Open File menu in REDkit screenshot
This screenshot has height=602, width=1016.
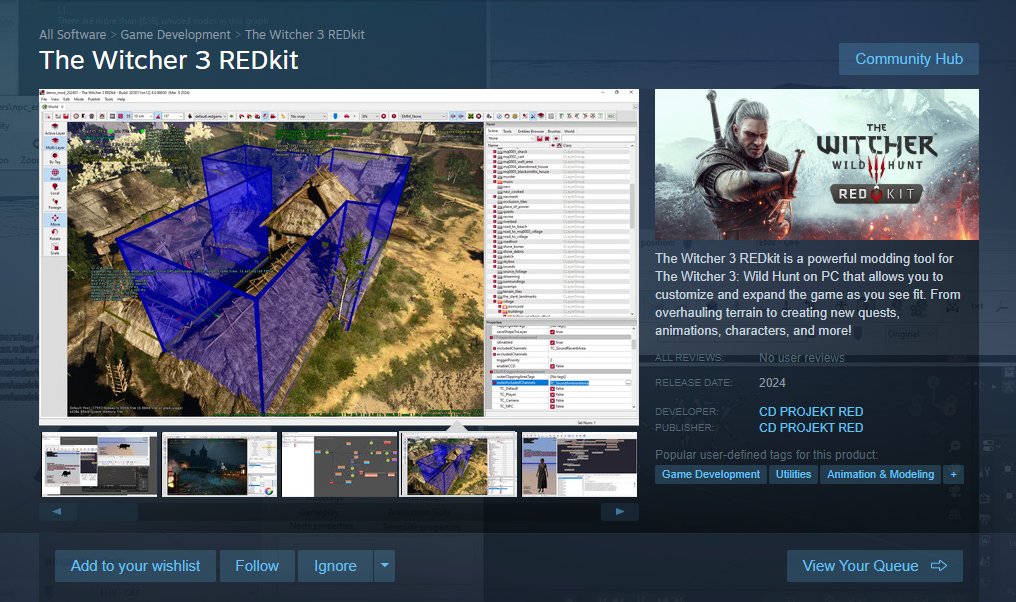pyautogui.click(x=44, y=99)
